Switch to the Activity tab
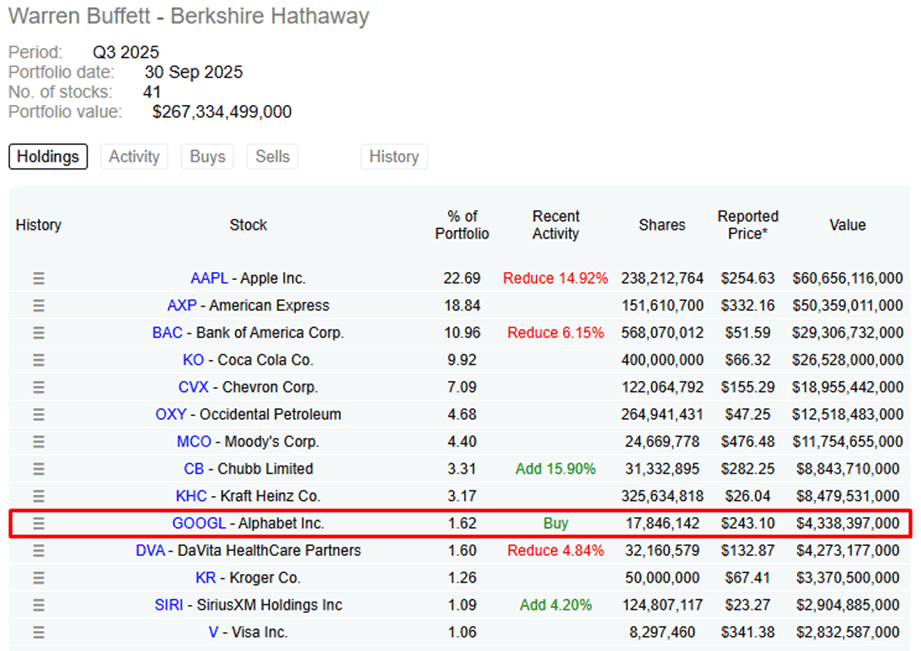Screen dimensions: 921x651 click(x=135, y=157)
